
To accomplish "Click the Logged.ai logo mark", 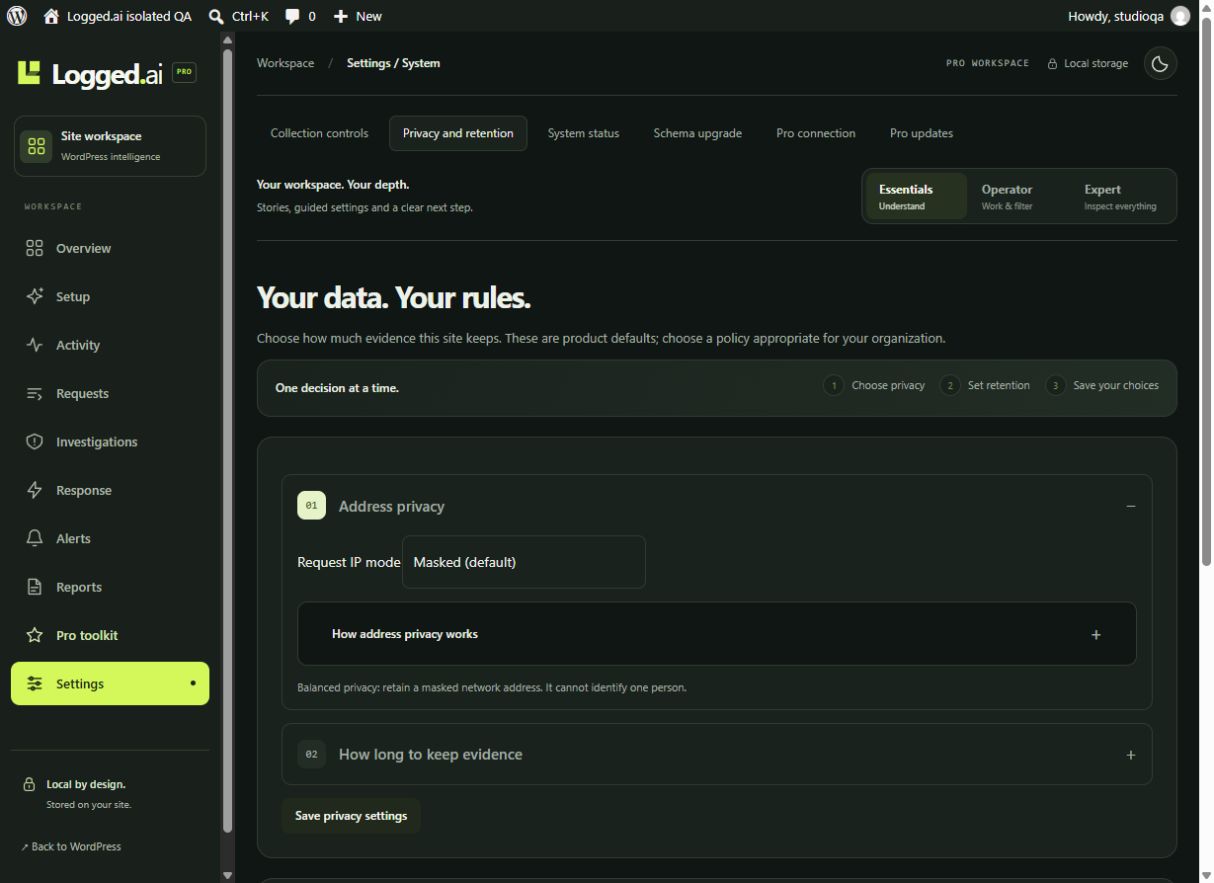I will coord(30,72).
